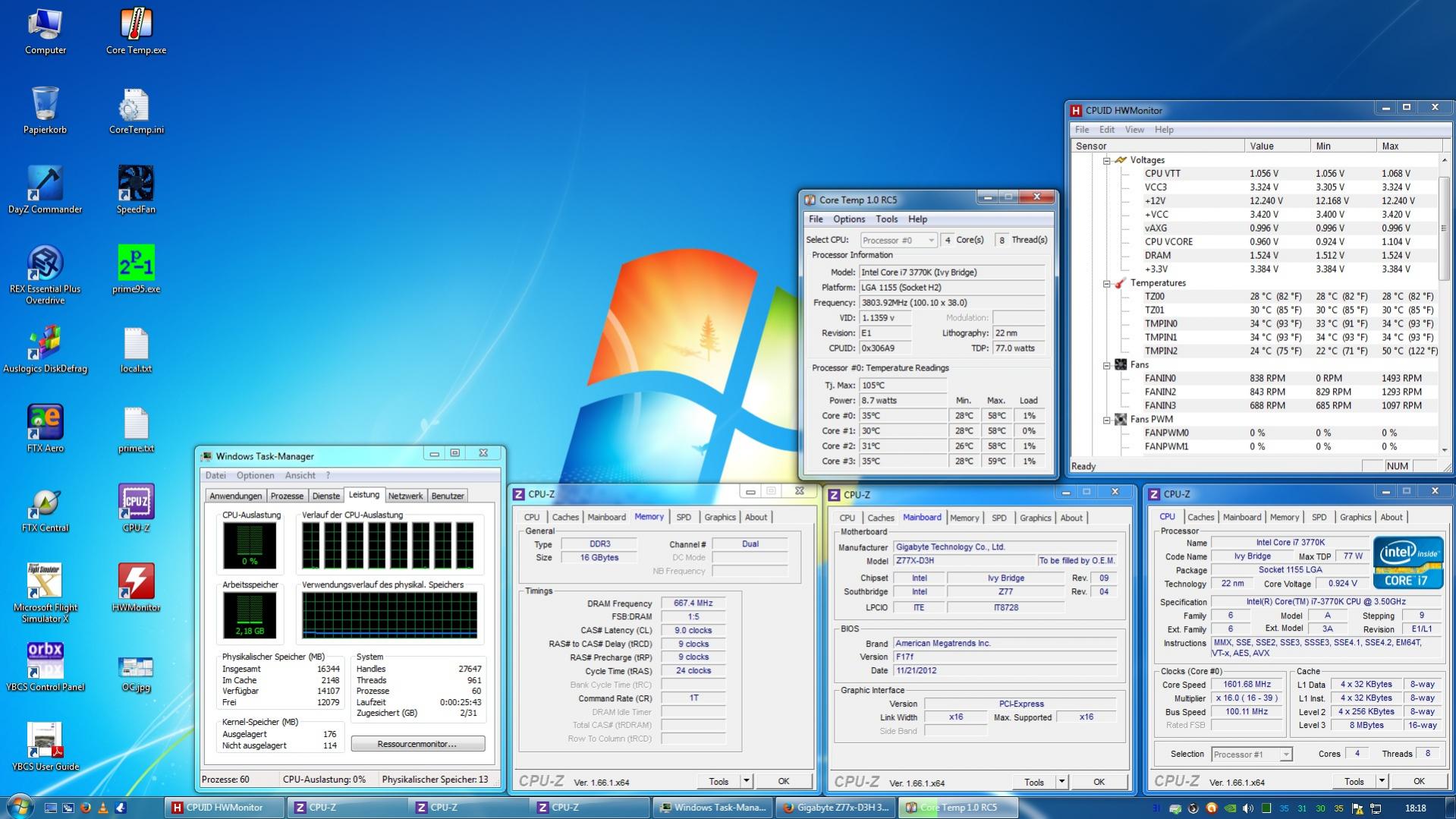1456x819 pixels.
Task: Select the FTX Aero shortcut icon
Action: 46,430
